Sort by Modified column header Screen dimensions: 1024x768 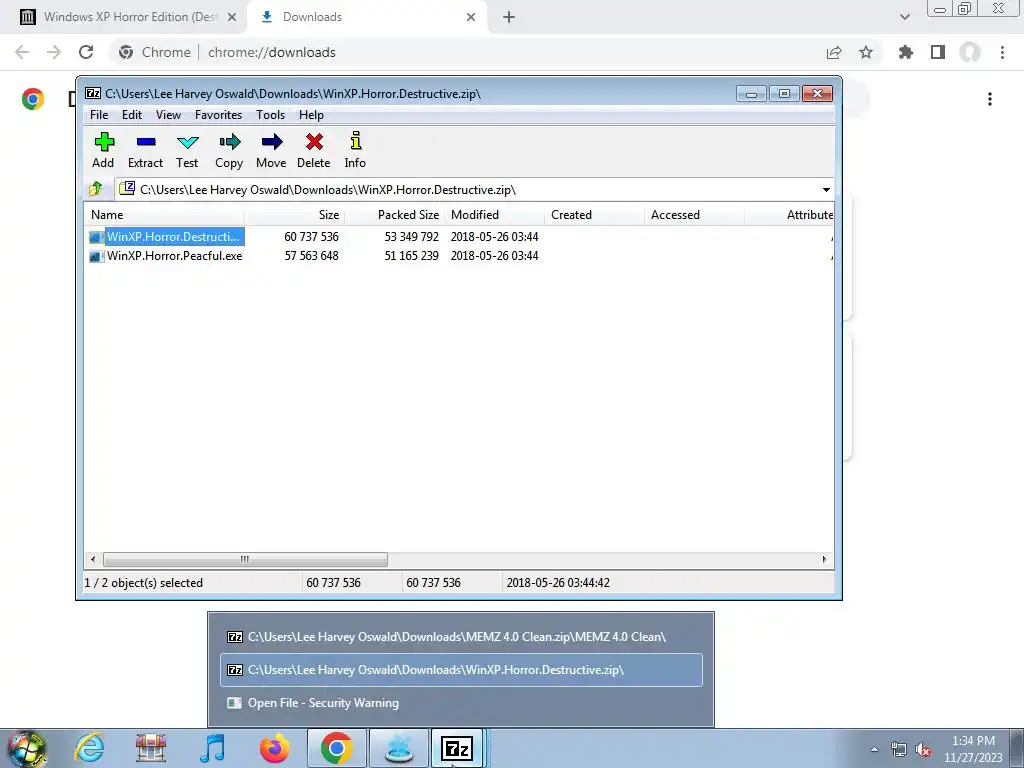click(x=494, y=215)
